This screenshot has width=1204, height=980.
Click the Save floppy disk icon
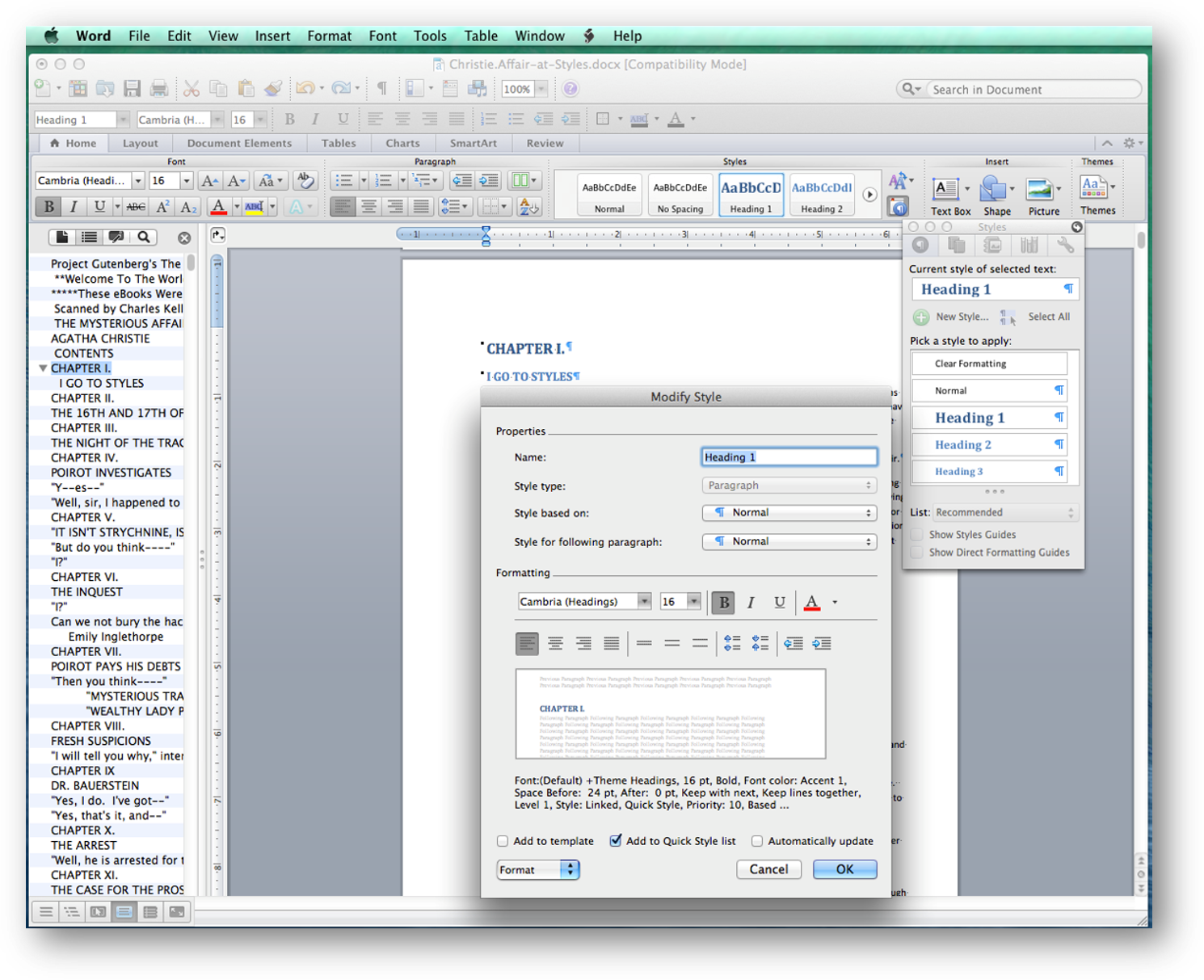pyautogui.click(x=132, y=89)
